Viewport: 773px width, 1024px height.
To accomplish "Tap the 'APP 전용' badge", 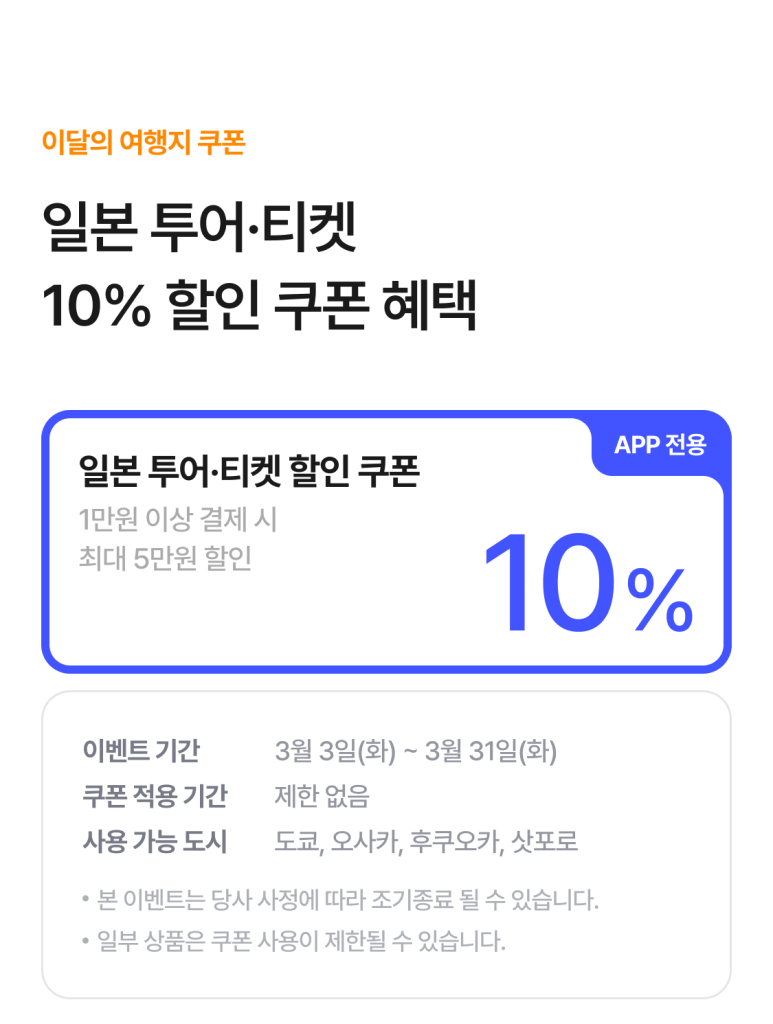I will (660, 445).
